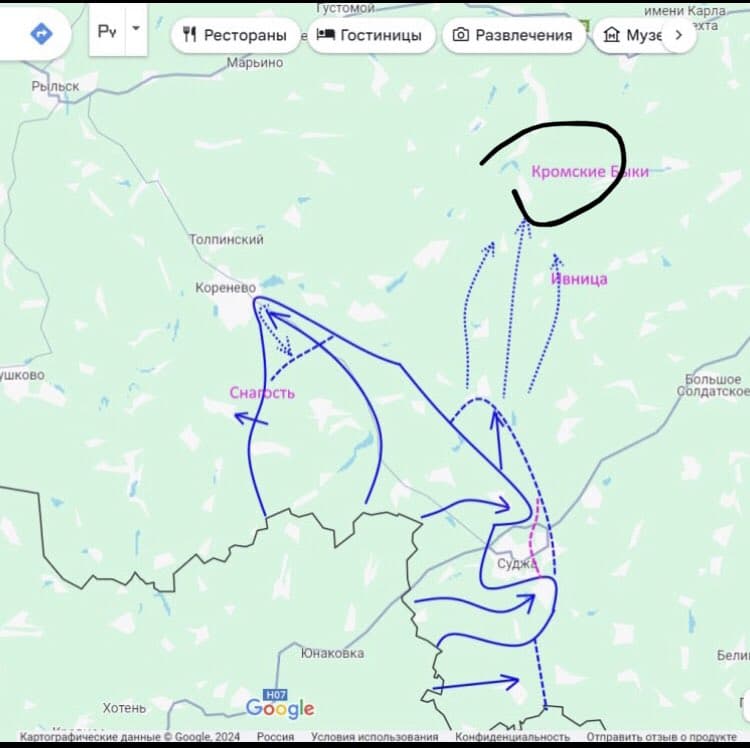Viewport: 750px width, 748px height.
Task: Click the fork-and-knife restaurants icon
Action: 190,35
